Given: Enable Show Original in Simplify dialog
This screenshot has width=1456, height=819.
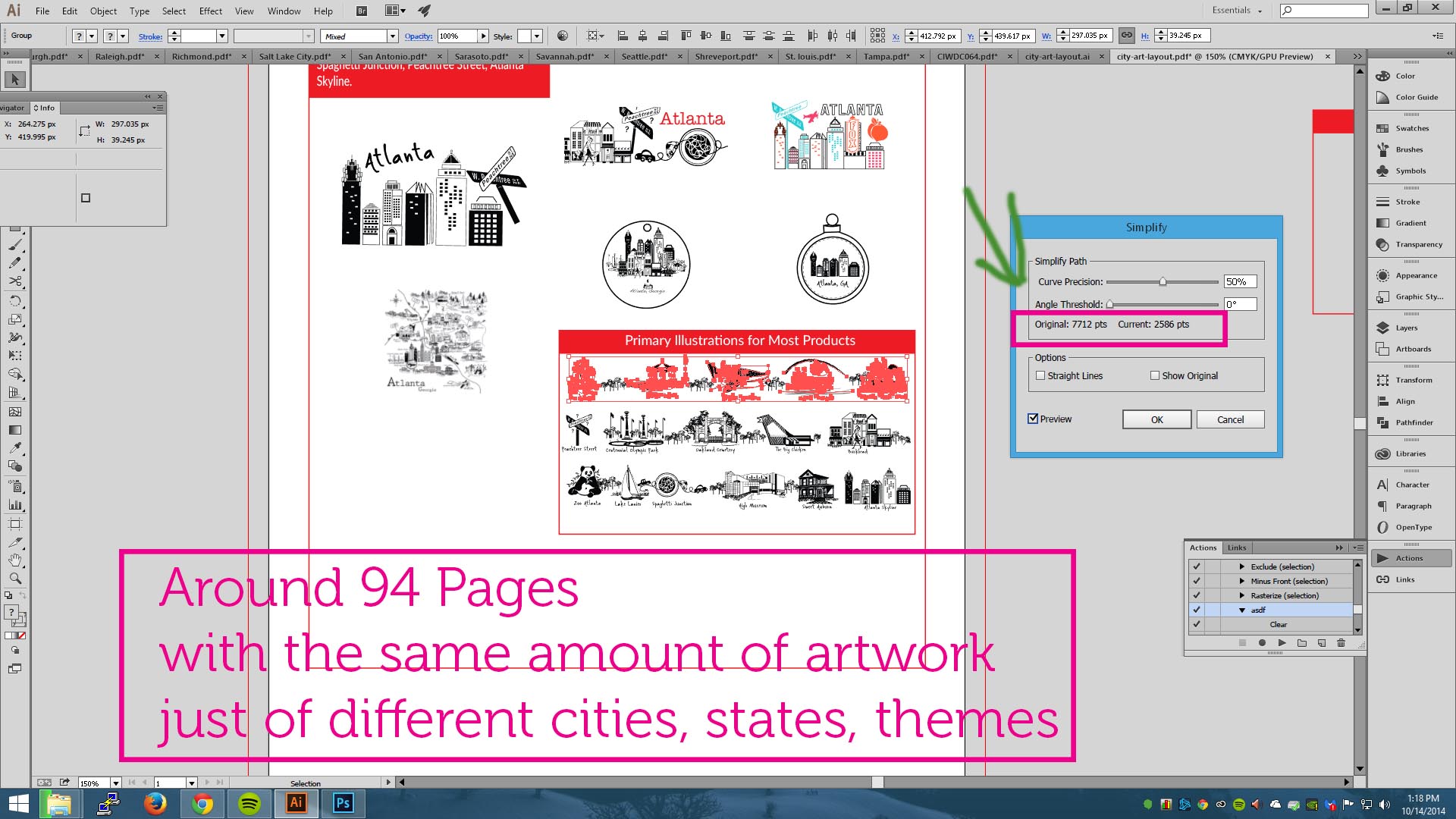Looking at the screenshot, I should (x=1154, y=375).
